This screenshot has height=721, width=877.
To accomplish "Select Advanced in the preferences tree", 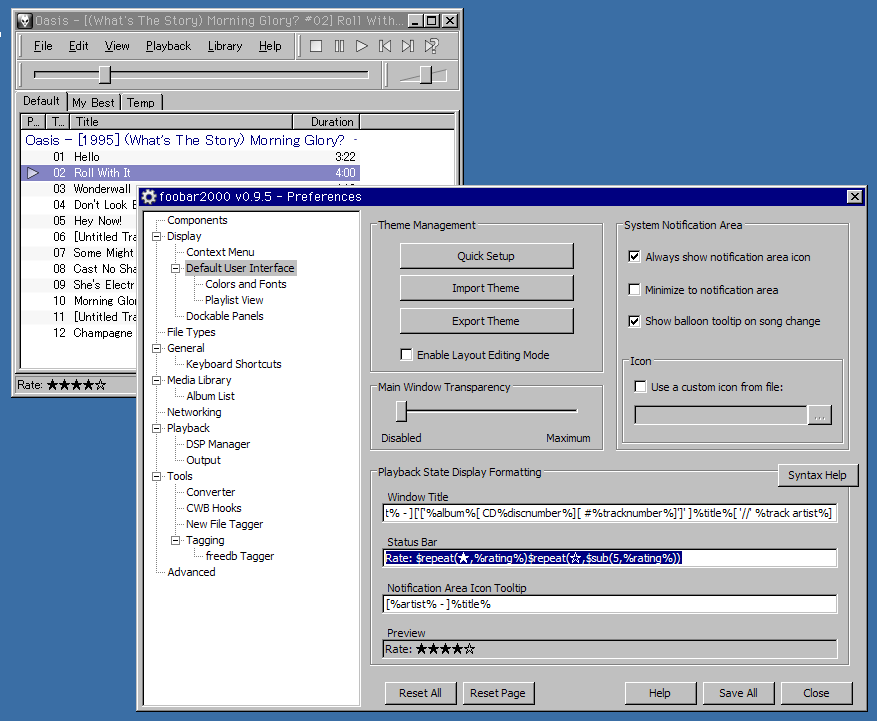I will [191, 572].
